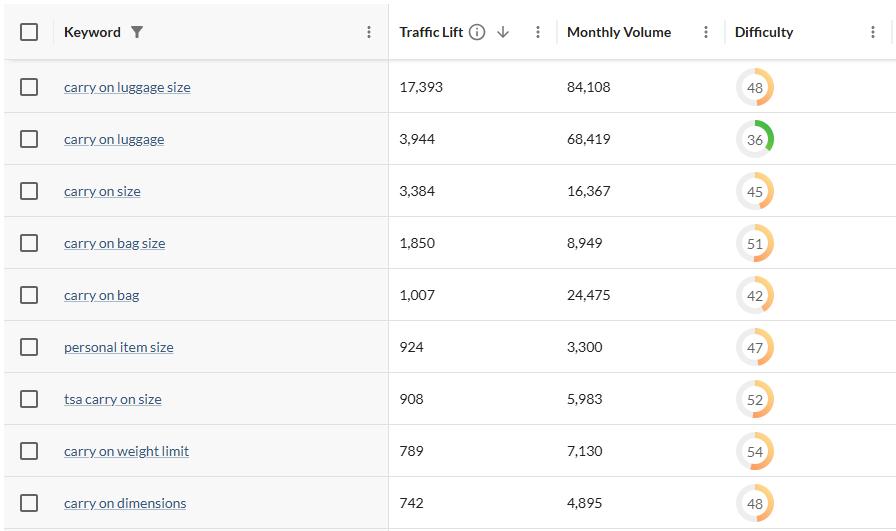The width and height of the screenshot is (896, 531).
Task: Tick the checkbox for personal item size
Action: click(x=29, y=347)
